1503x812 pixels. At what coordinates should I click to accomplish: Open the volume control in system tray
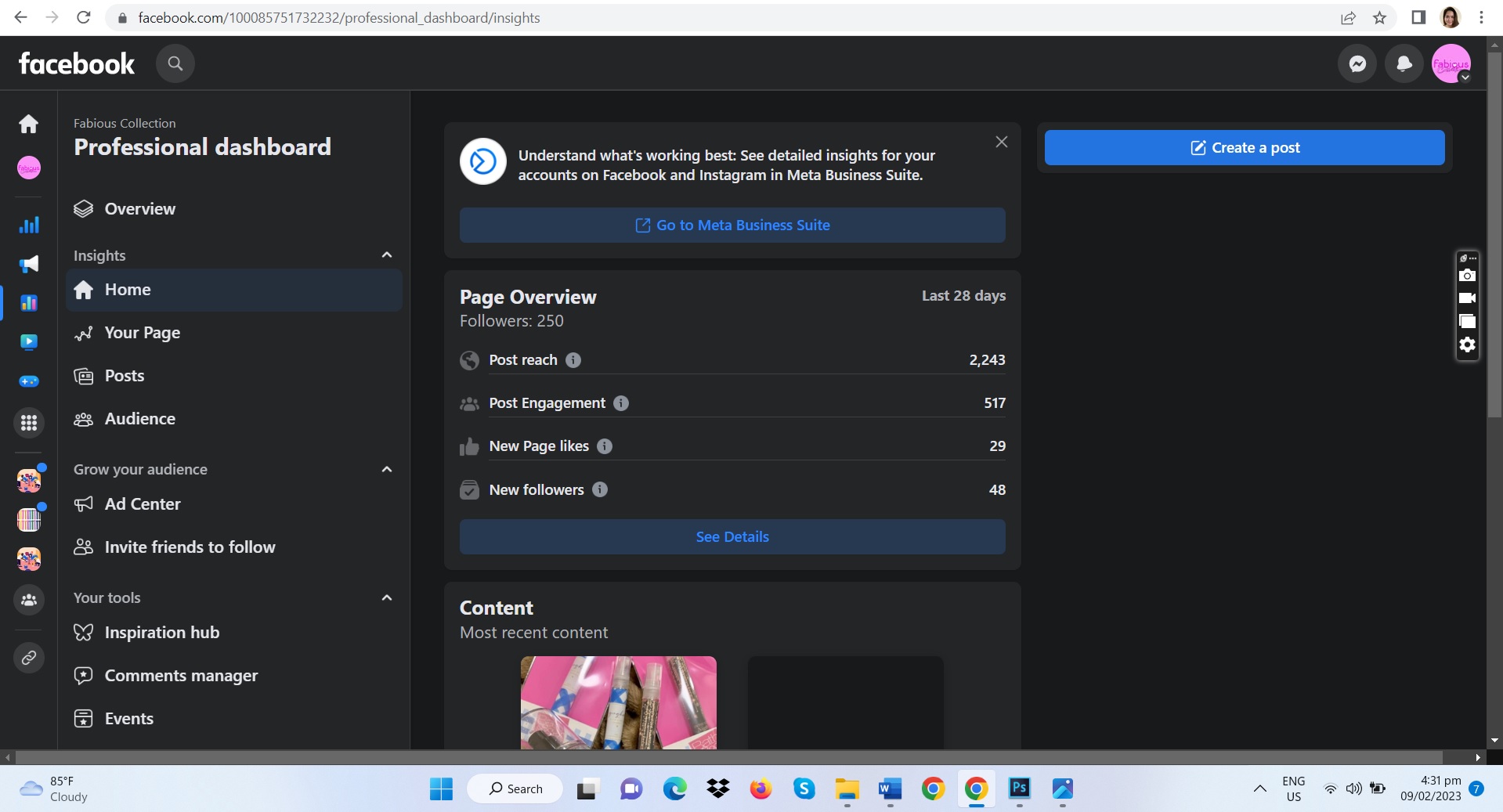(x=1353, y=789)
